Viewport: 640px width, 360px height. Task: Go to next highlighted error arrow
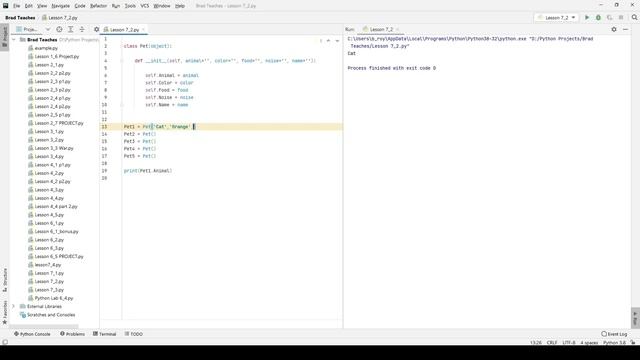pyautogui.click(x=337, y=40)
